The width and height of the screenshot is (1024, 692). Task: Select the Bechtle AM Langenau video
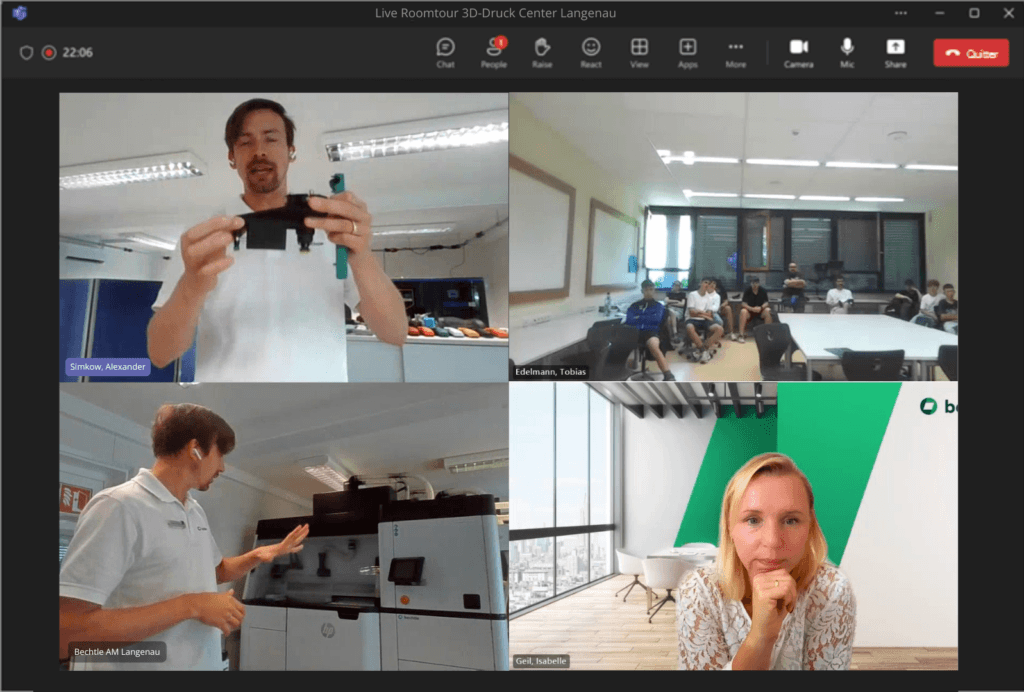(284, 526)
